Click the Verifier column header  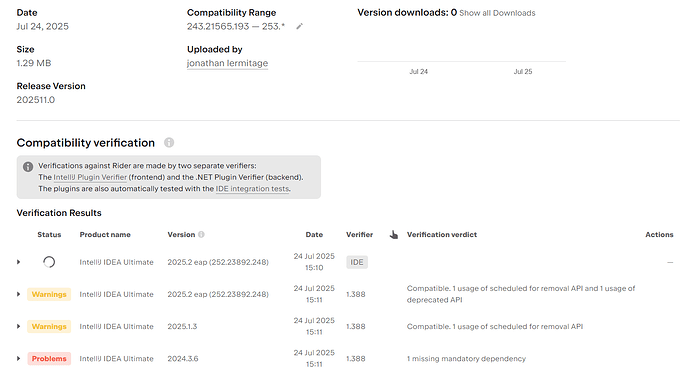[360, 235]
